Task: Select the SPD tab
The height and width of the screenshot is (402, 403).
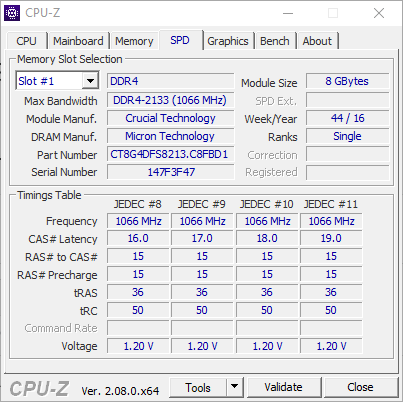Action: click(180, 40)
